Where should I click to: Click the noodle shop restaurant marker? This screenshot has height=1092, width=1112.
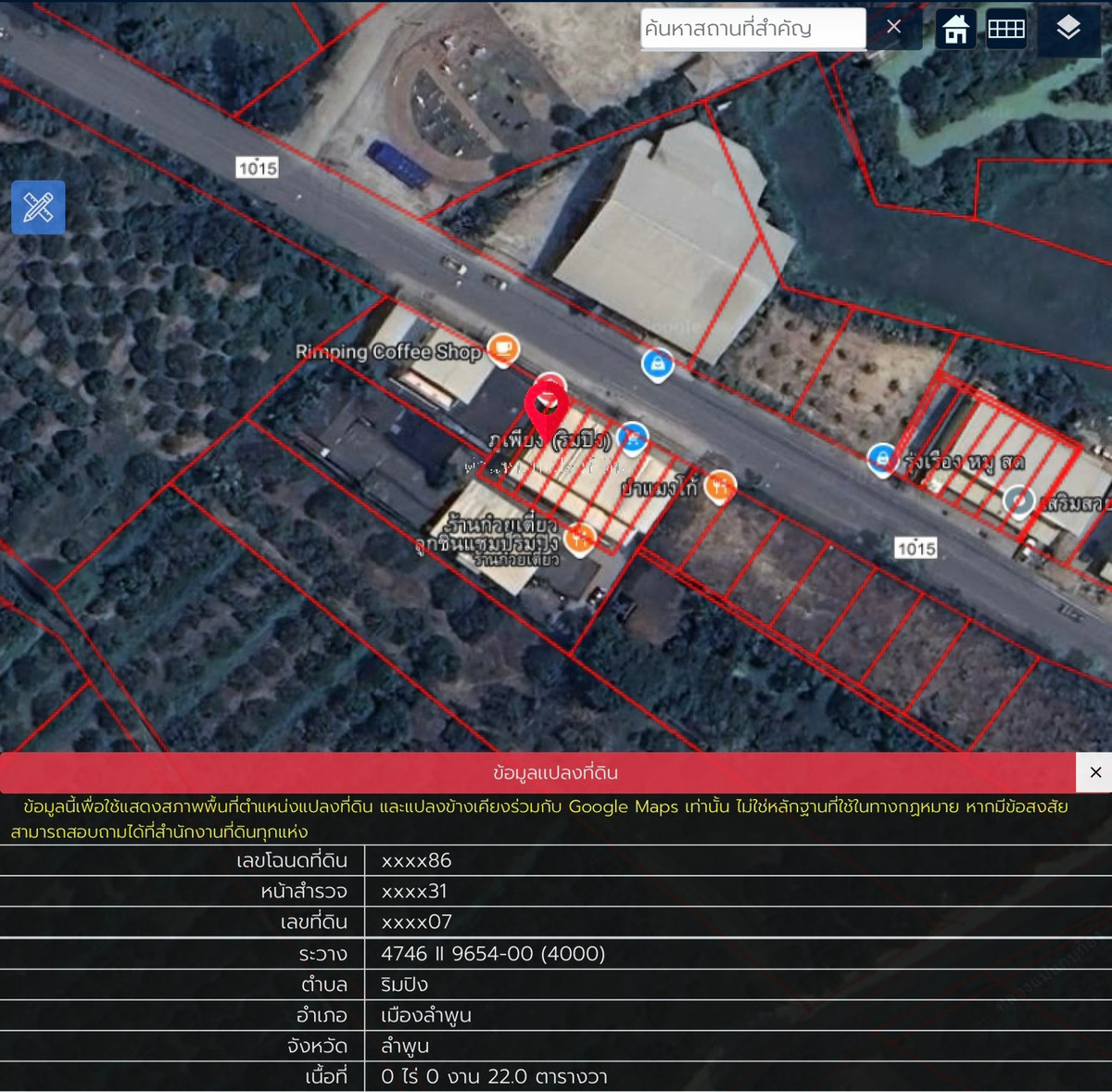pyautogui.click(x=579, y=537)
